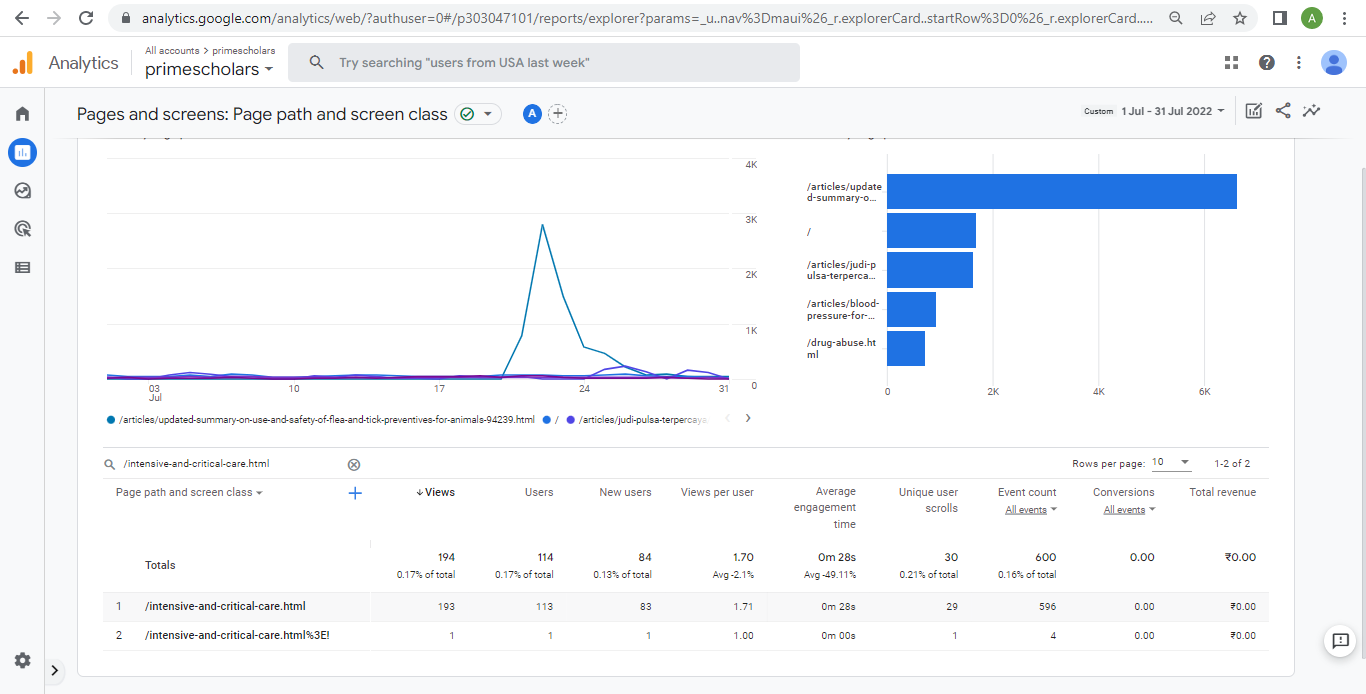
Task: Open the Insights panel
Action: point(1312,111)
